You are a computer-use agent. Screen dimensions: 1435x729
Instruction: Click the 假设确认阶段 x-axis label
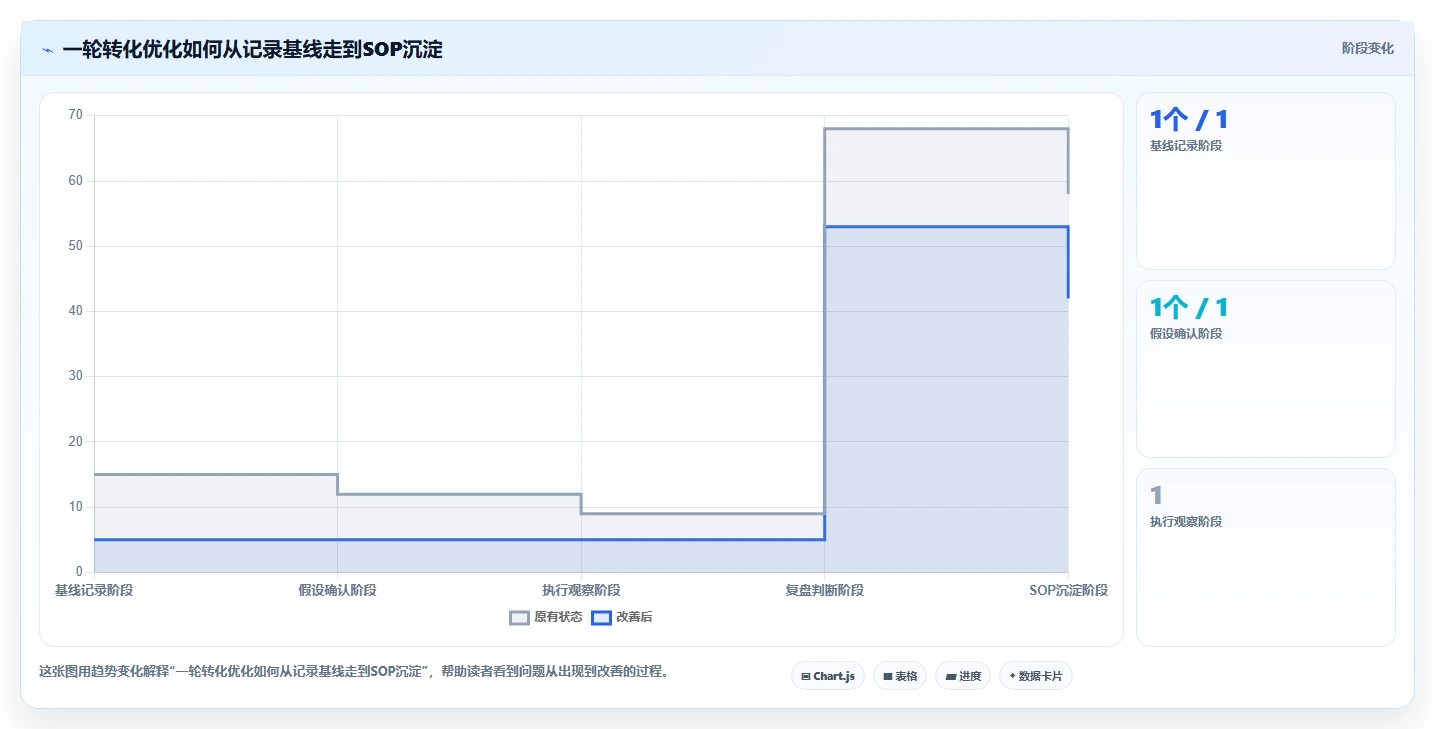tap(337, 590)
